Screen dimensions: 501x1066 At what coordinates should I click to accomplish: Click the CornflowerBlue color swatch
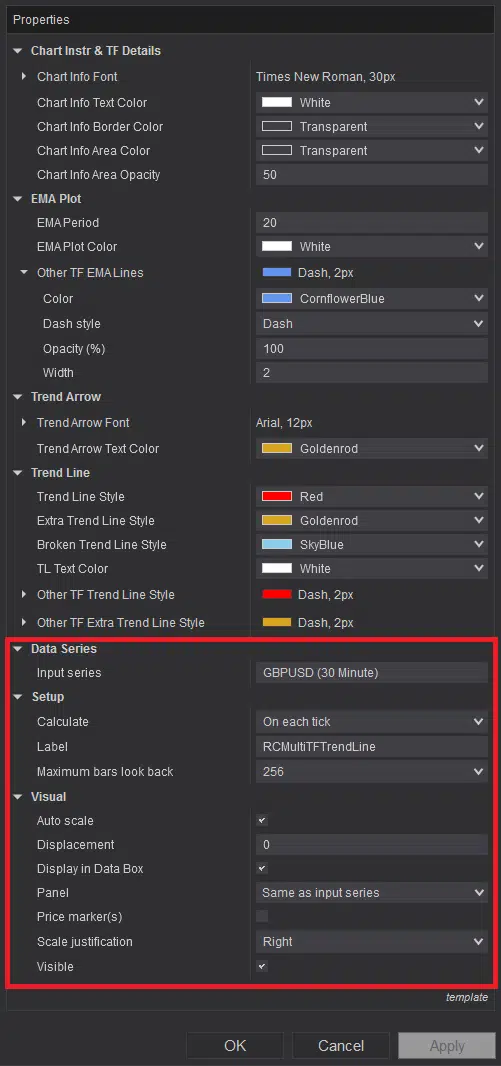(277, 298)
